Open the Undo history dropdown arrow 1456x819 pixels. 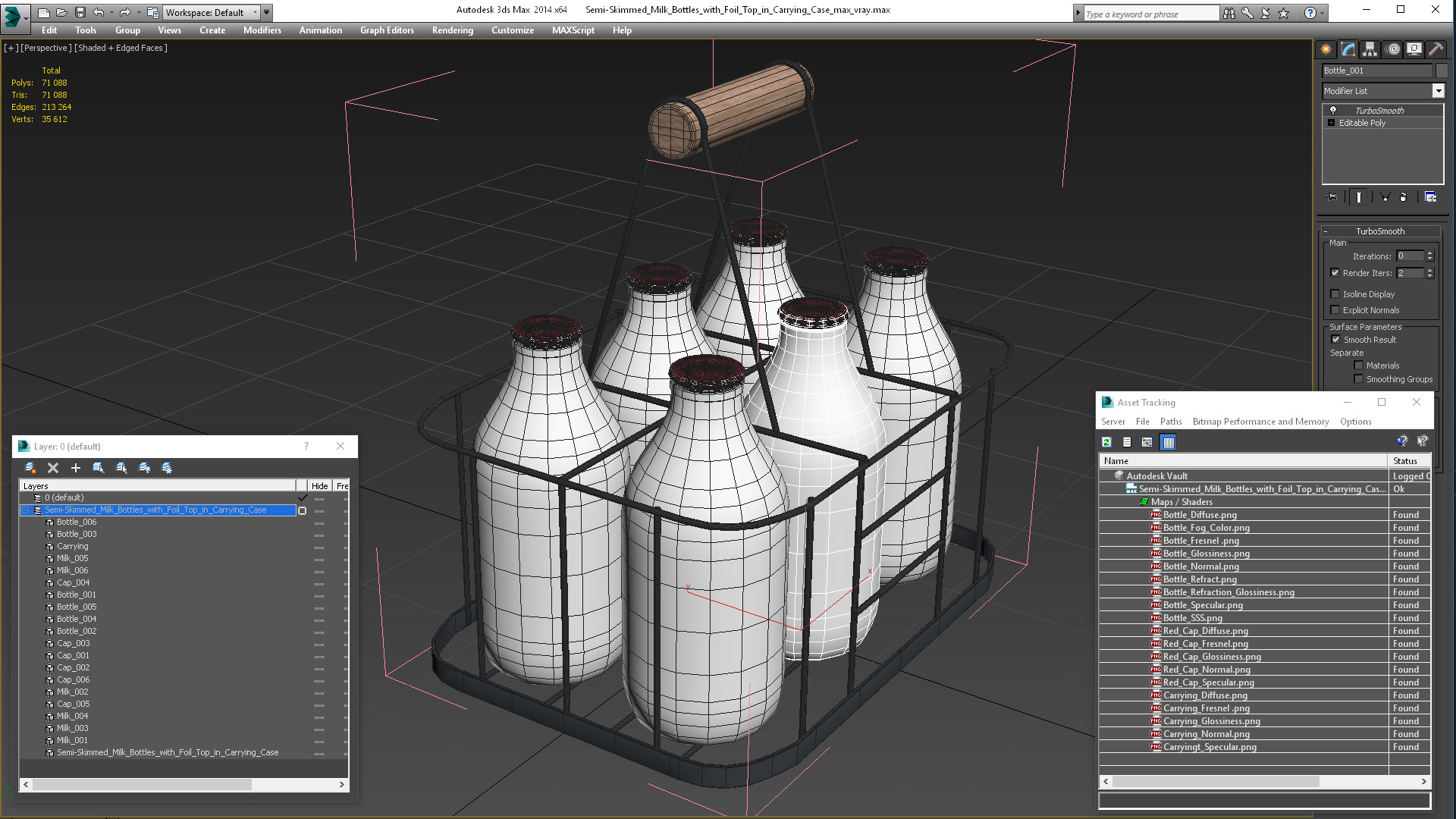click(111, 12)
